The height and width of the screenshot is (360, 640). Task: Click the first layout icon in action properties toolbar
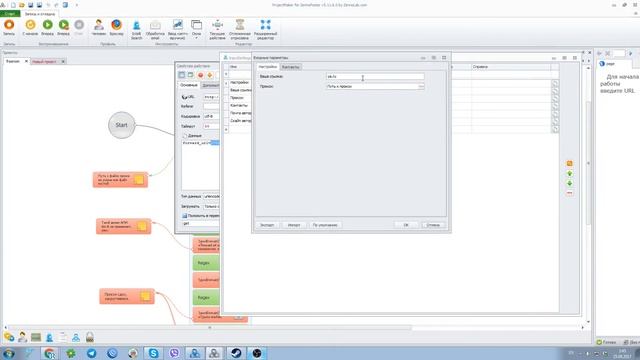(182, 75)
